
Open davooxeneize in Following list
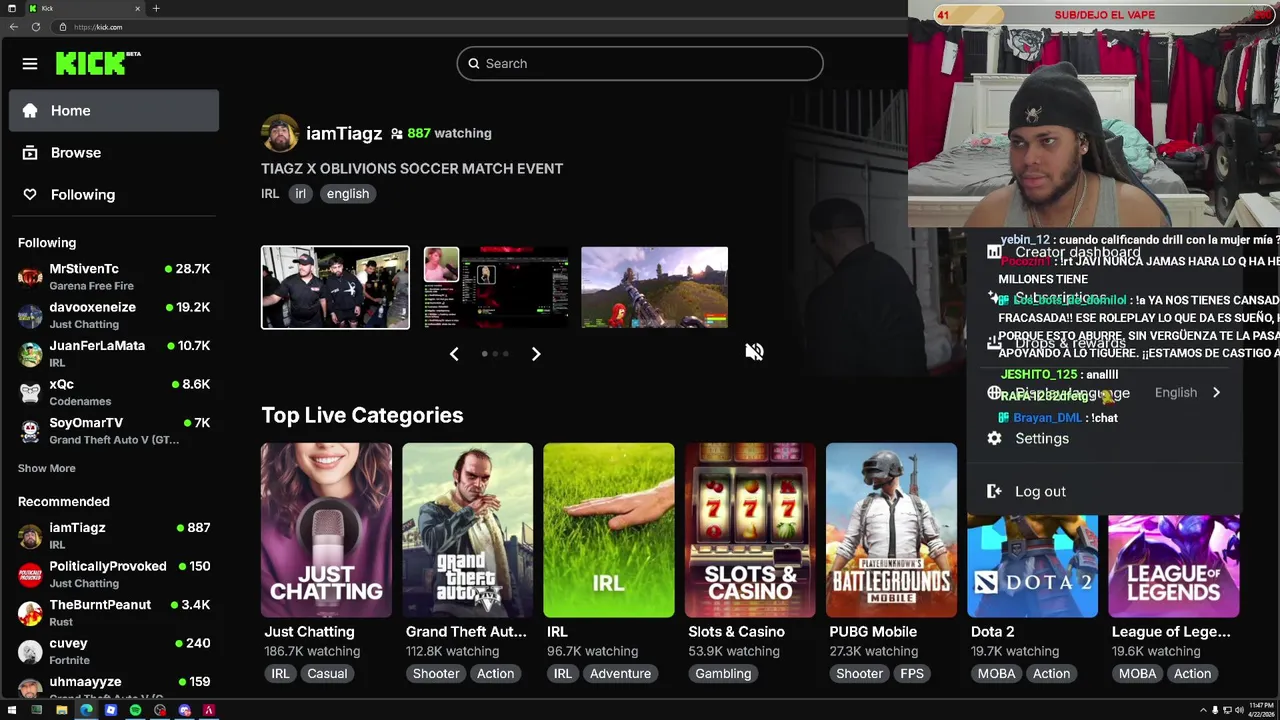(x=114, y=315)
